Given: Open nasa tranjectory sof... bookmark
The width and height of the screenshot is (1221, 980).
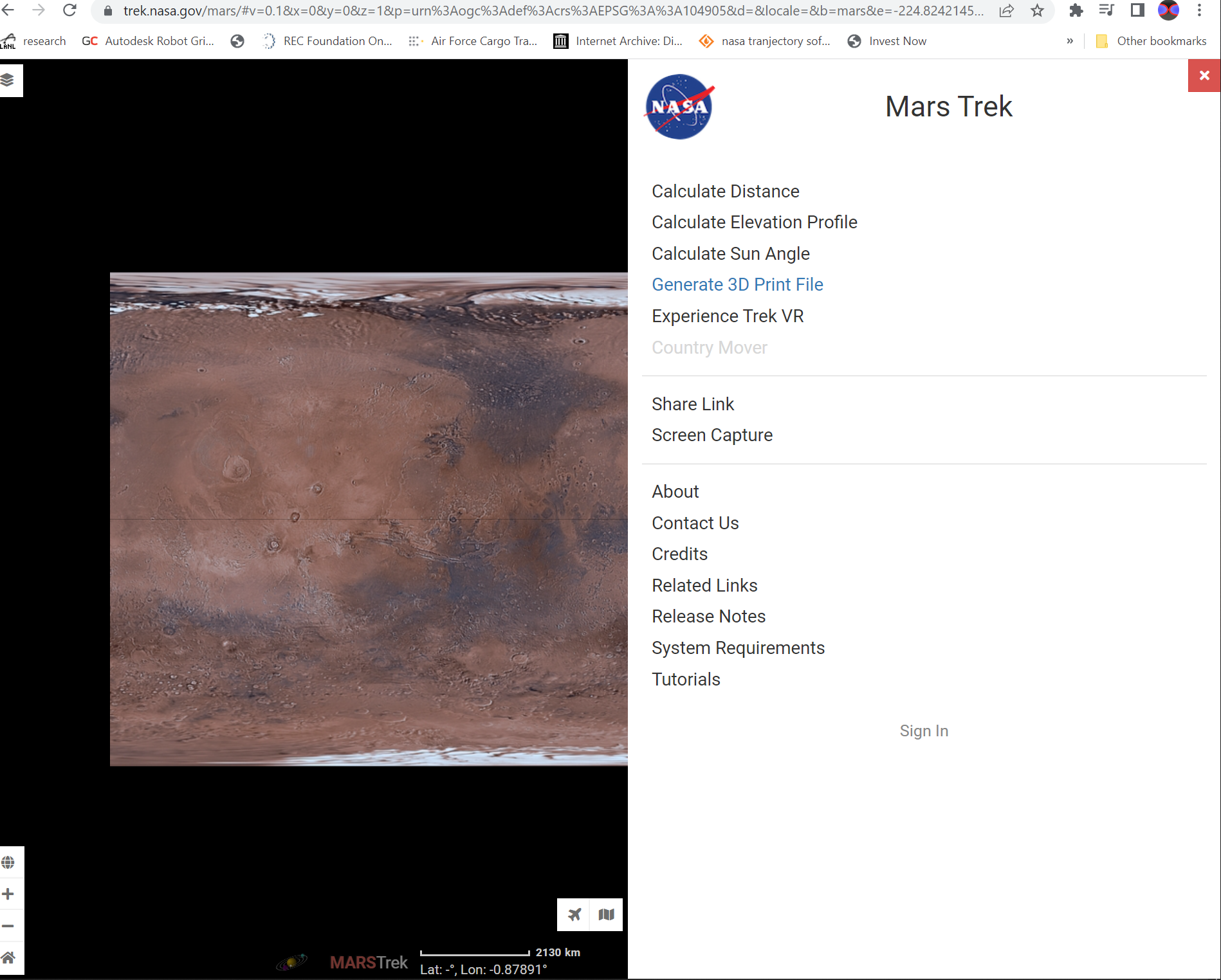Looking at the screenshot, I should coord(765,41).
